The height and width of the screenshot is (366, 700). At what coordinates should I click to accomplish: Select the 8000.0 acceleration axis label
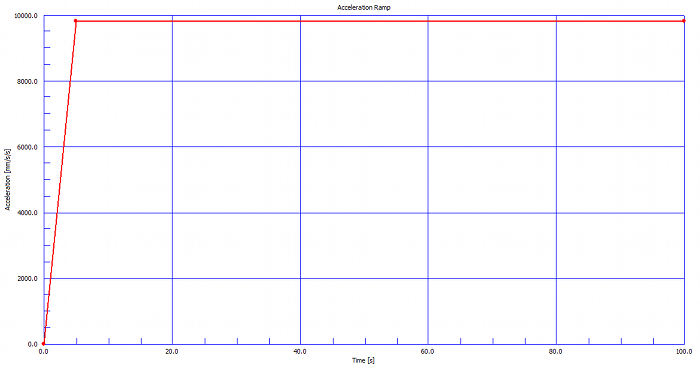click(27, 82)
